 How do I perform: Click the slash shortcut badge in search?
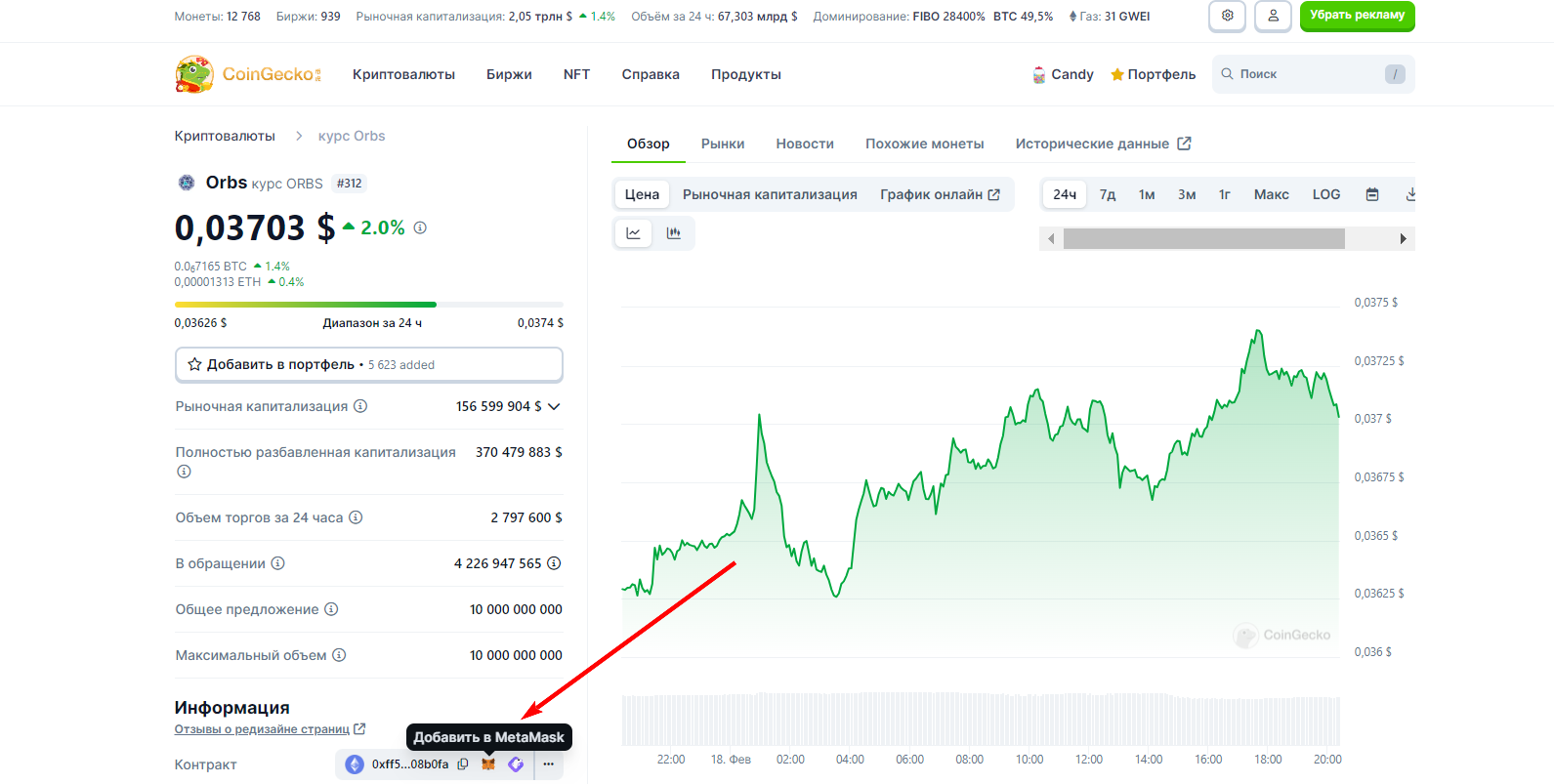[x=1395, y=74]
